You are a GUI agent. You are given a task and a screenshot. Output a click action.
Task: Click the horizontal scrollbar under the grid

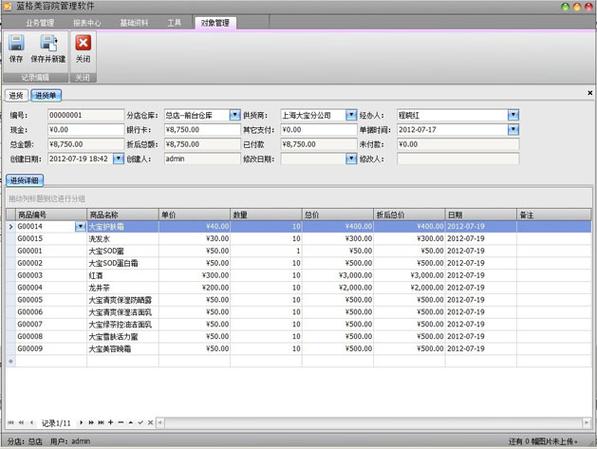coord(373,422)
